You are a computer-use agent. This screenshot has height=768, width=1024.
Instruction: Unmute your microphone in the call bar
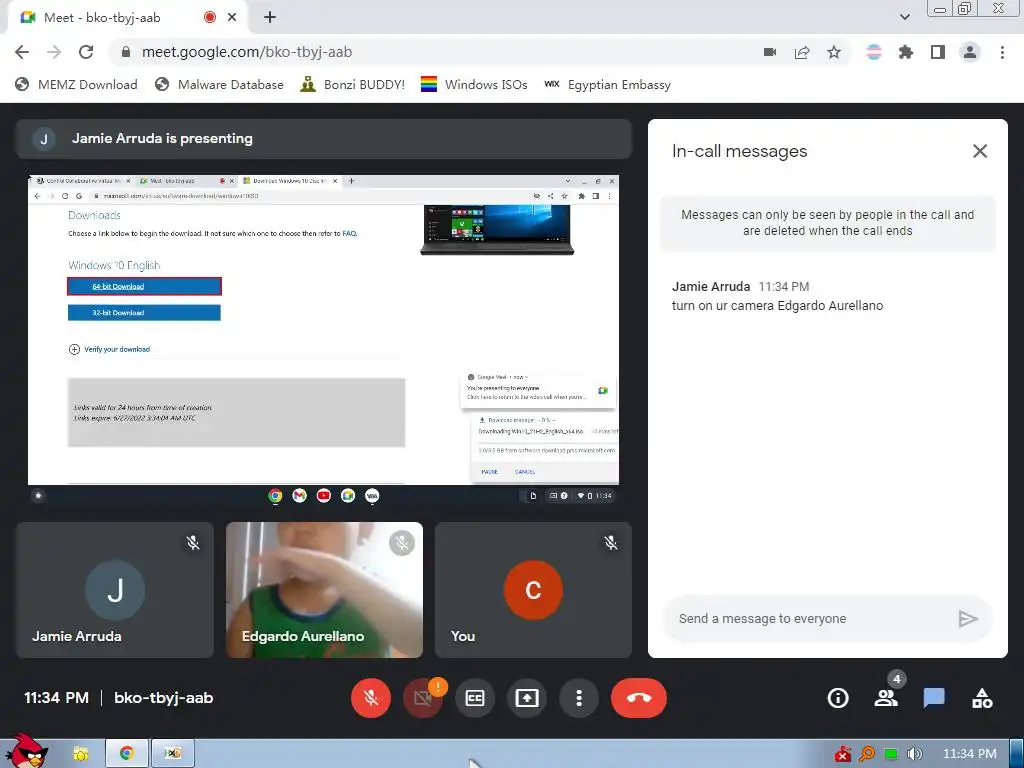[x=371, y=698]
